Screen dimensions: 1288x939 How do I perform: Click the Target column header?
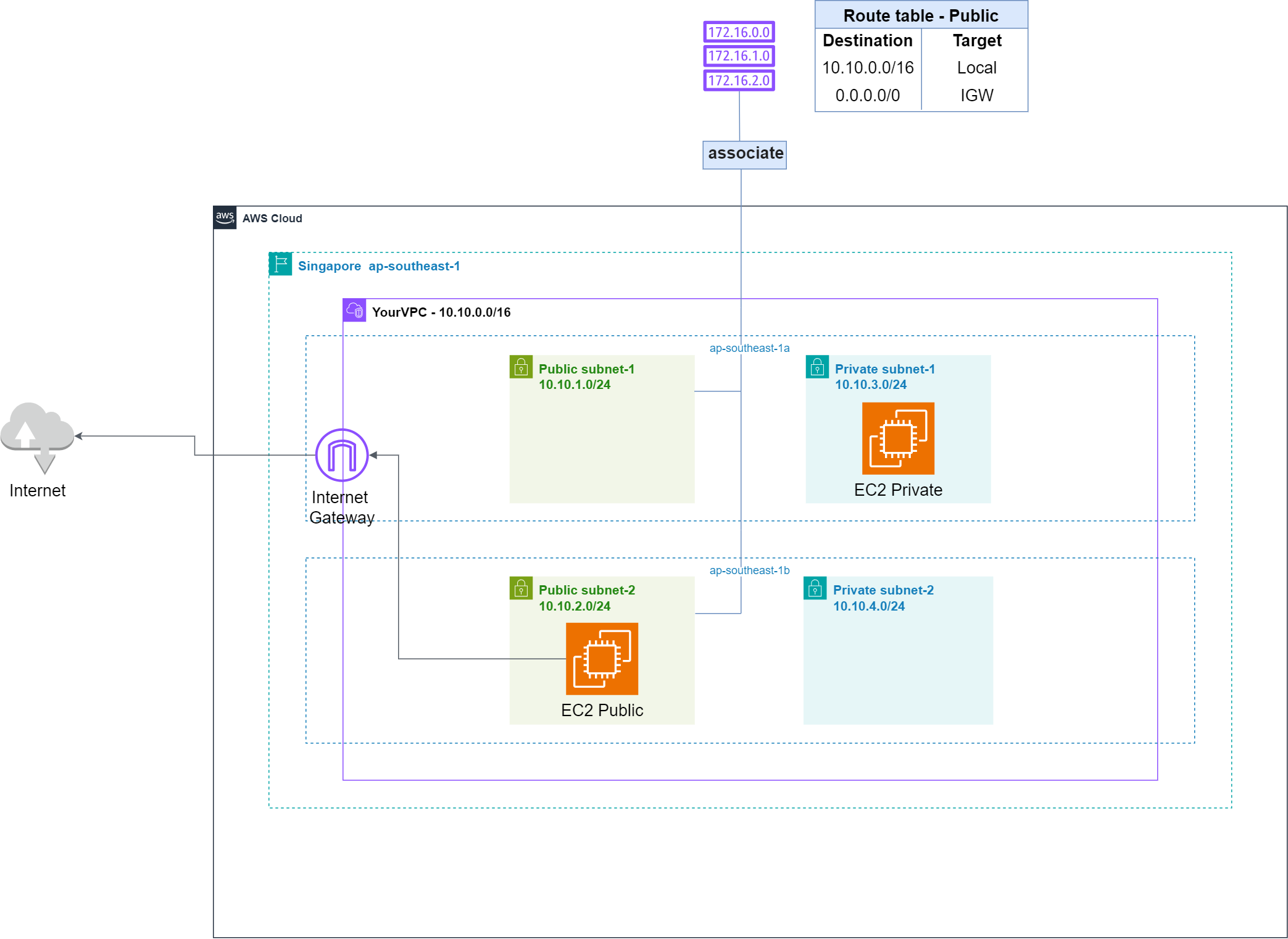(977, 41)
